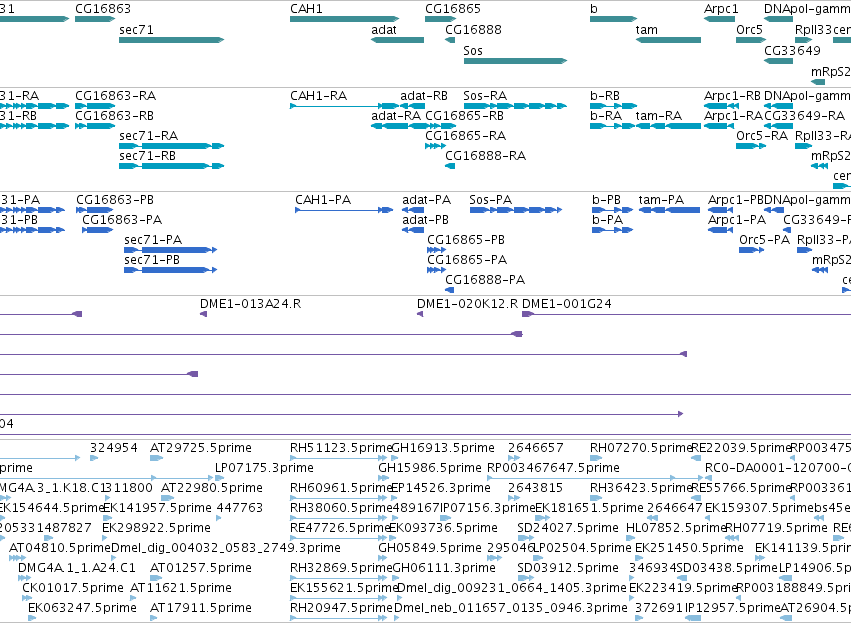This screenshot has height=623, width=851.
Task: Select transcript CG16865-RB label
Action: [x=464, y=116]
